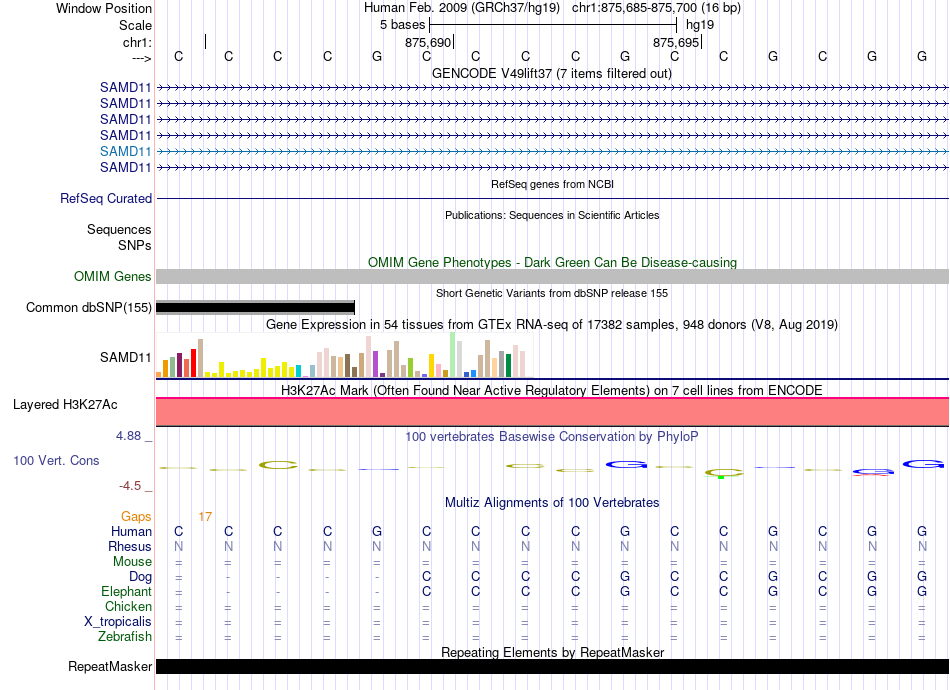The image size is (950, 690).
Task: Click the Scale label
Action: tap(135, 25)
